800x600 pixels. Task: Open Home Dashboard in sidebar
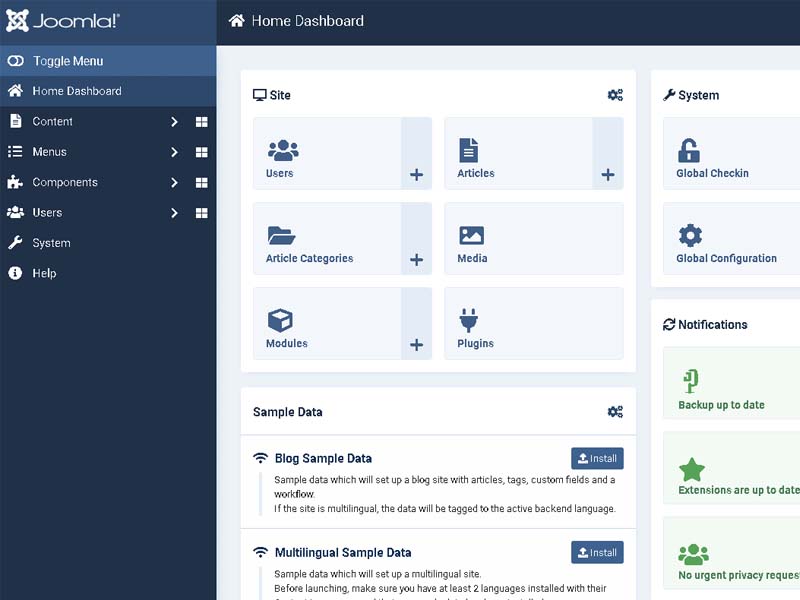(108, 91)
